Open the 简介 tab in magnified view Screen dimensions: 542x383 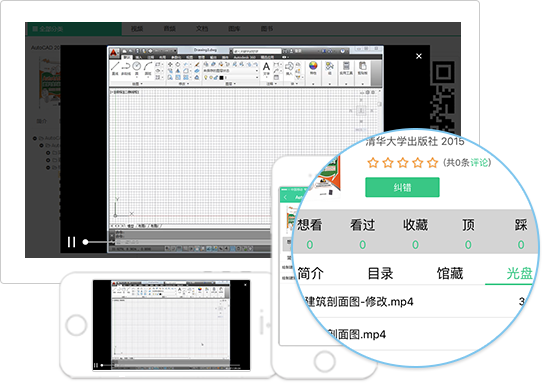coord(310,273)
